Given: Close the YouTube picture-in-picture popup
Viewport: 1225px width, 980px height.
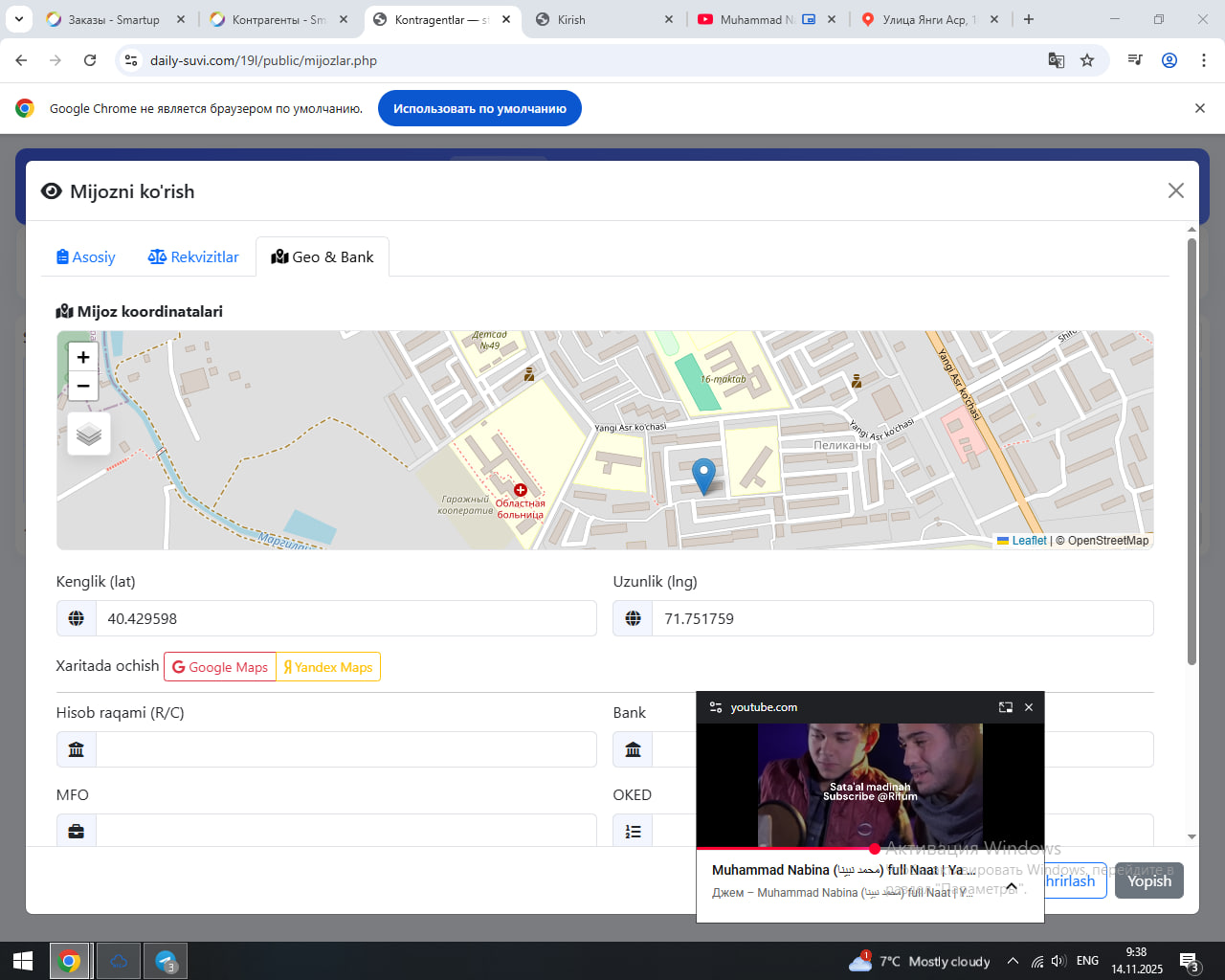Looking at the screenshot, I should pos(1029,707).
